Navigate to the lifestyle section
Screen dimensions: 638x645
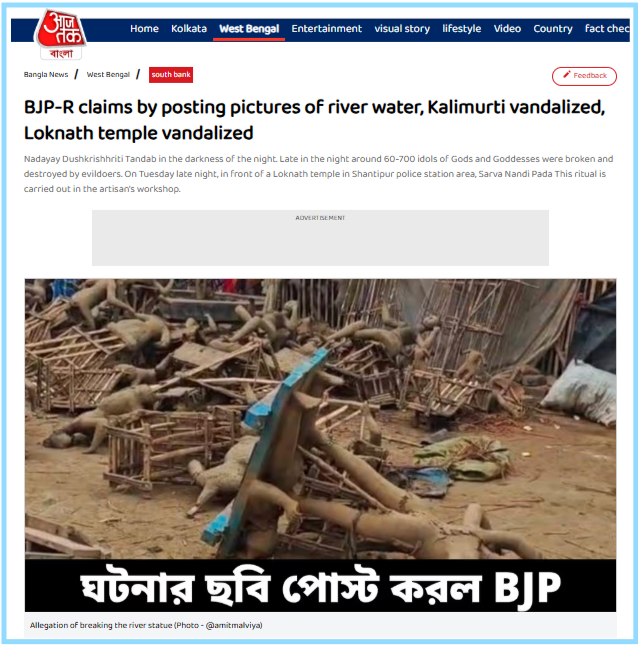462,29
